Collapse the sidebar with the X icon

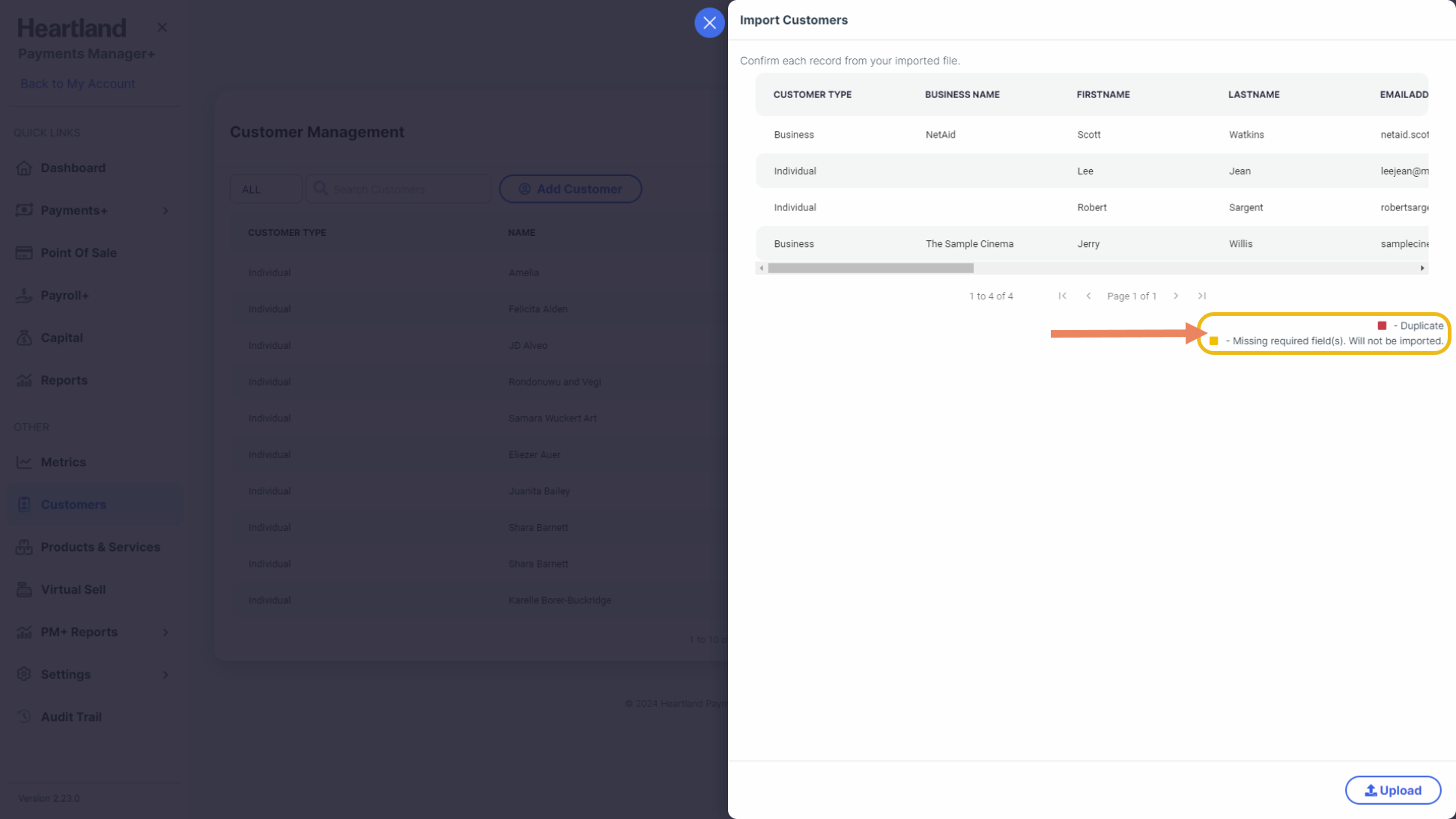click(162, 28)
